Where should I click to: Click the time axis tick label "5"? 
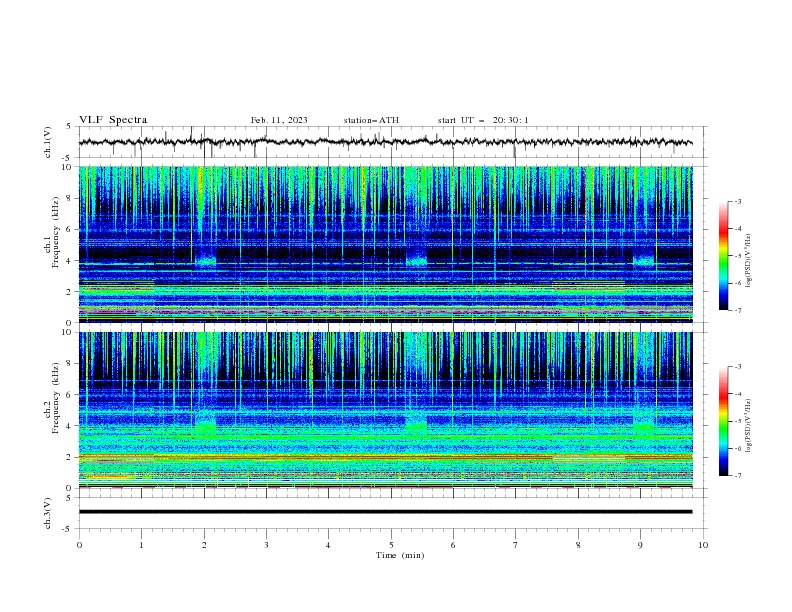tap(391, 545)
